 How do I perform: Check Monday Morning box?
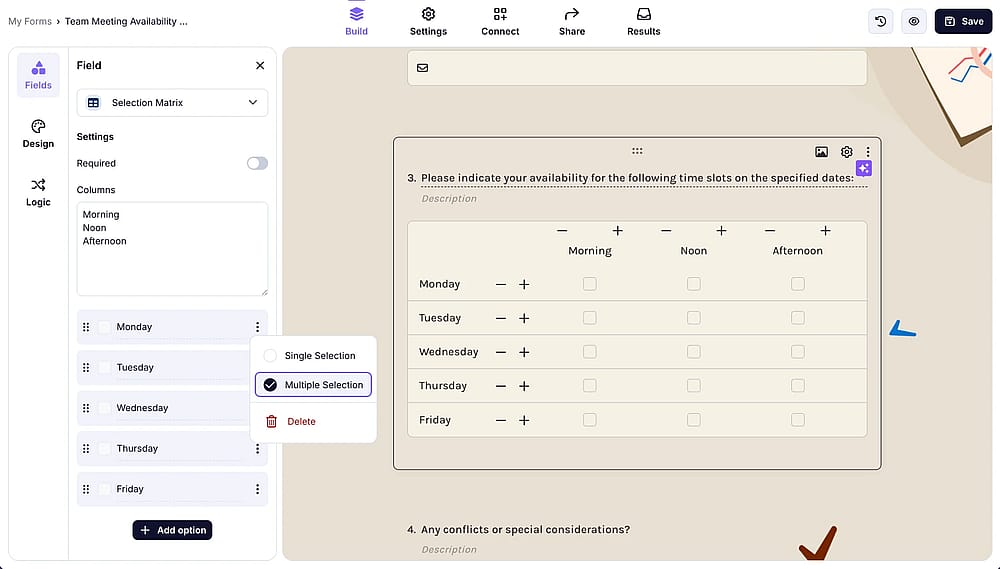coord(589,284)
